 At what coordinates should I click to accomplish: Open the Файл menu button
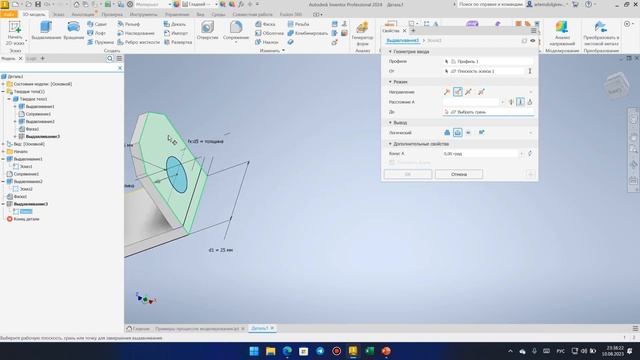9,14
